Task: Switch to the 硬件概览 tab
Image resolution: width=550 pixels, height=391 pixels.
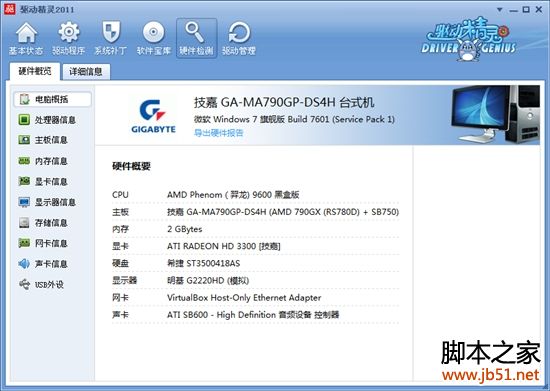Action: [x=35, y=71]
